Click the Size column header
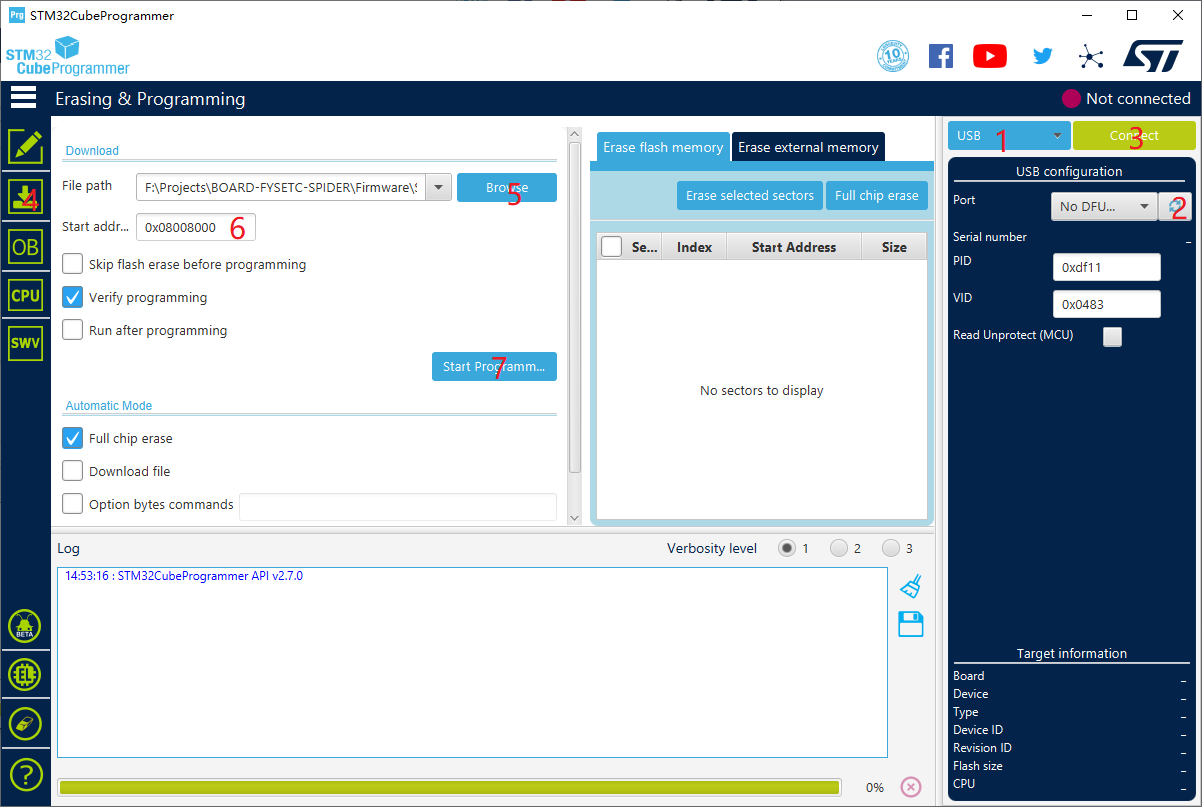1202x807 pixels. click(x=894, y=247)
